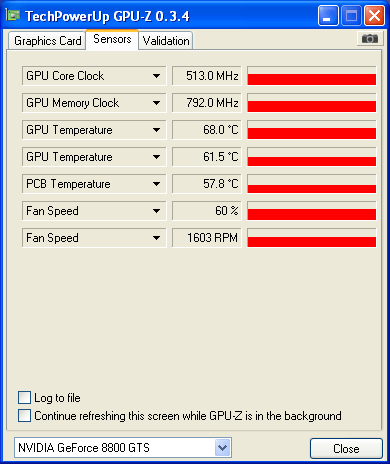Select the Sensors tab
This screenshot has width=390, height=464.
pyautogui.click(x=112, y=39)
